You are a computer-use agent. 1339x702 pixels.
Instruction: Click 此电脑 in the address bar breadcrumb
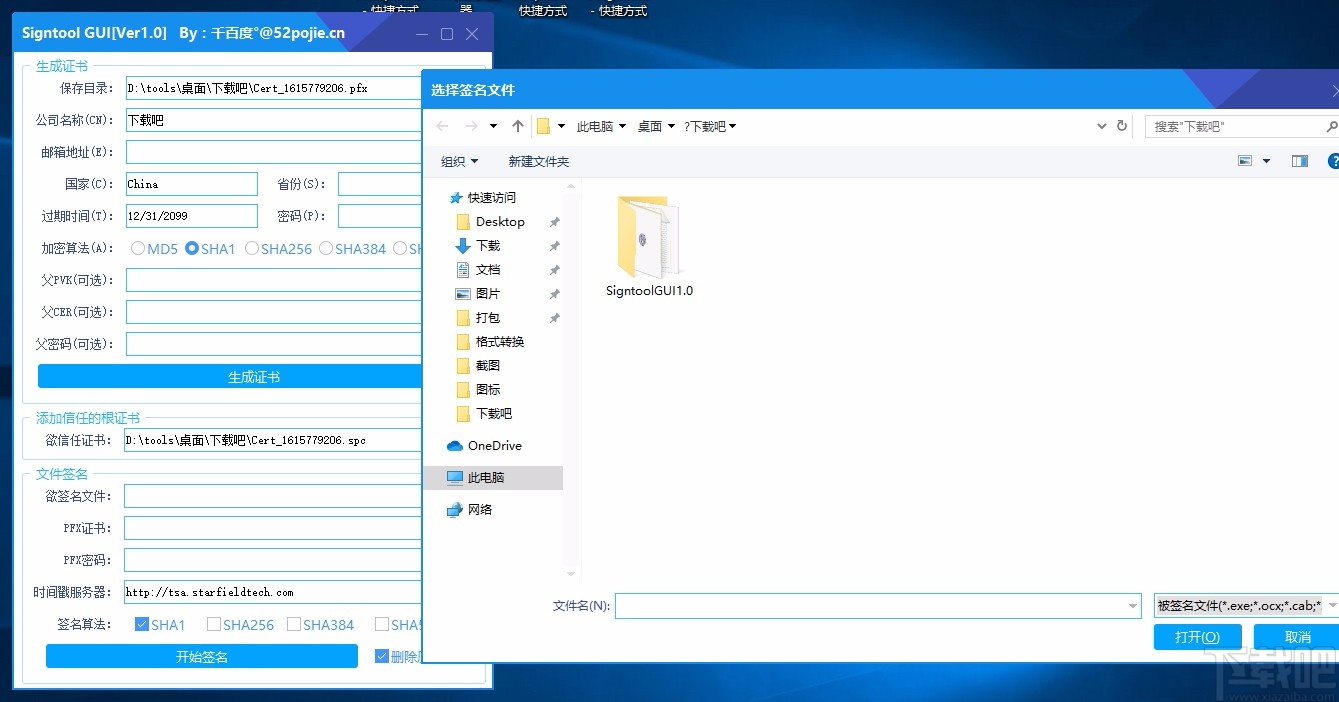tap(598, 126)
